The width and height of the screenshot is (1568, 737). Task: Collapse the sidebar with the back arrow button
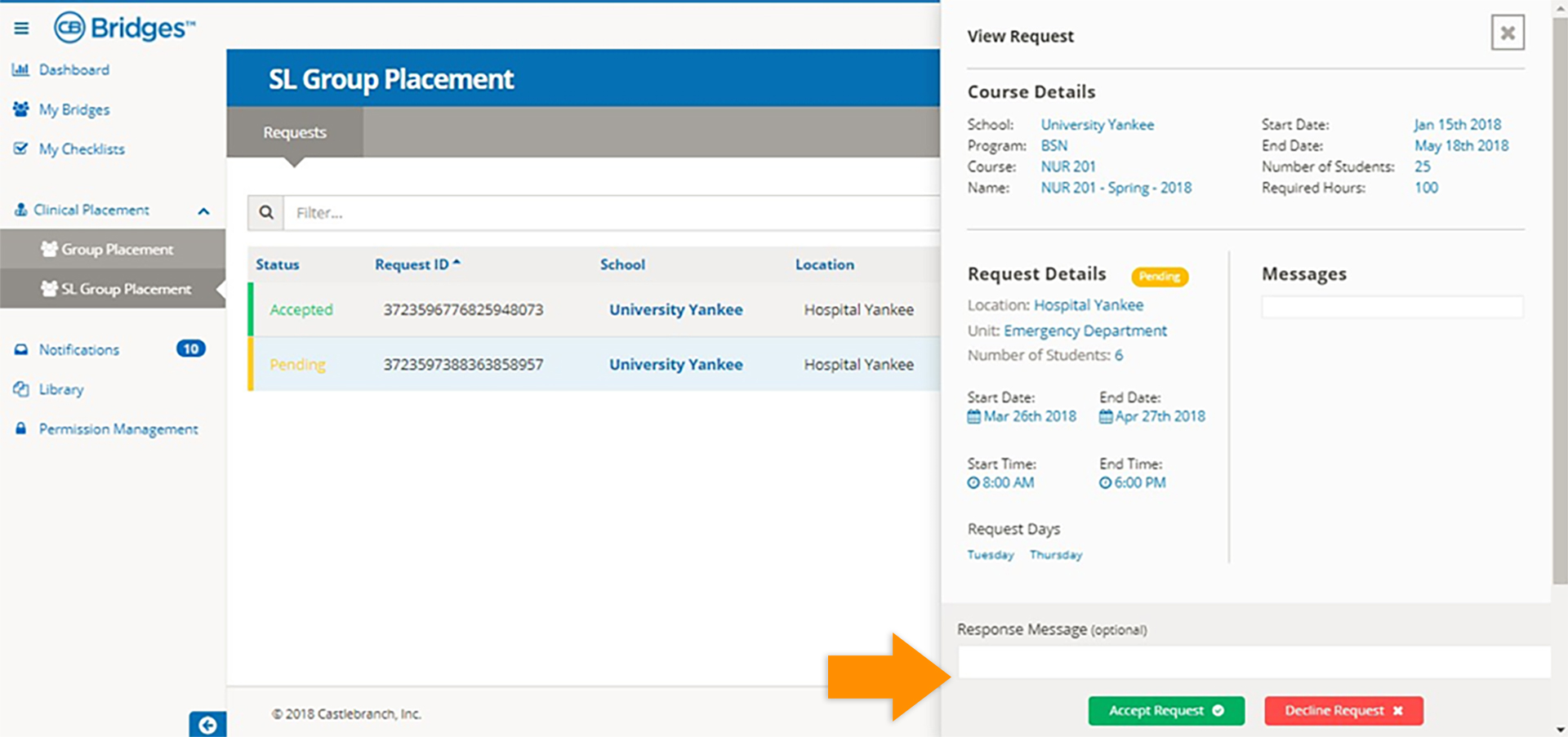207,725
